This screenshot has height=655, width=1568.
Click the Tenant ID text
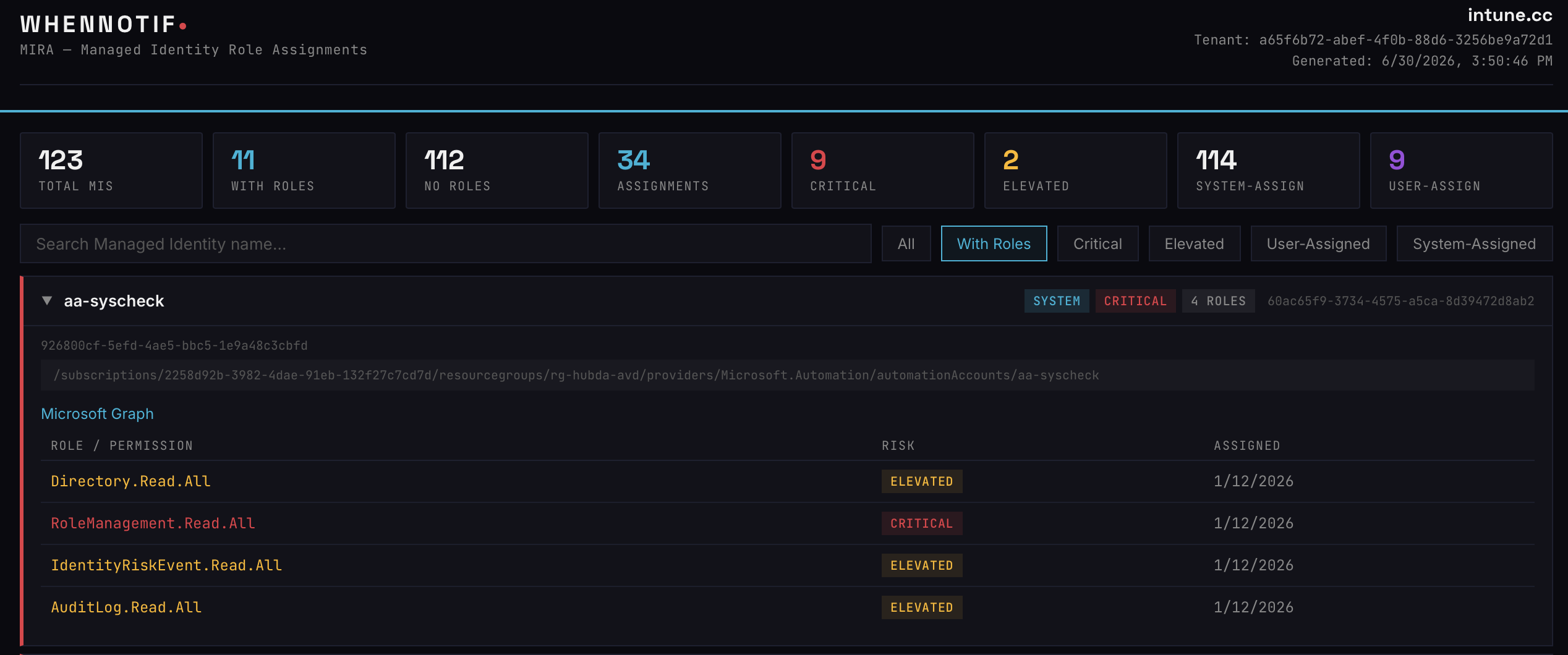[1373, 40]
